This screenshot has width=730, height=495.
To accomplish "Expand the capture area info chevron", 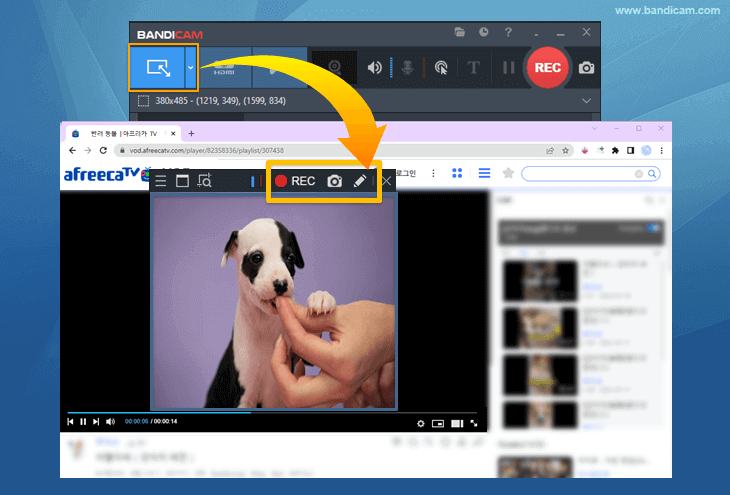I will [x=586, y=101].
